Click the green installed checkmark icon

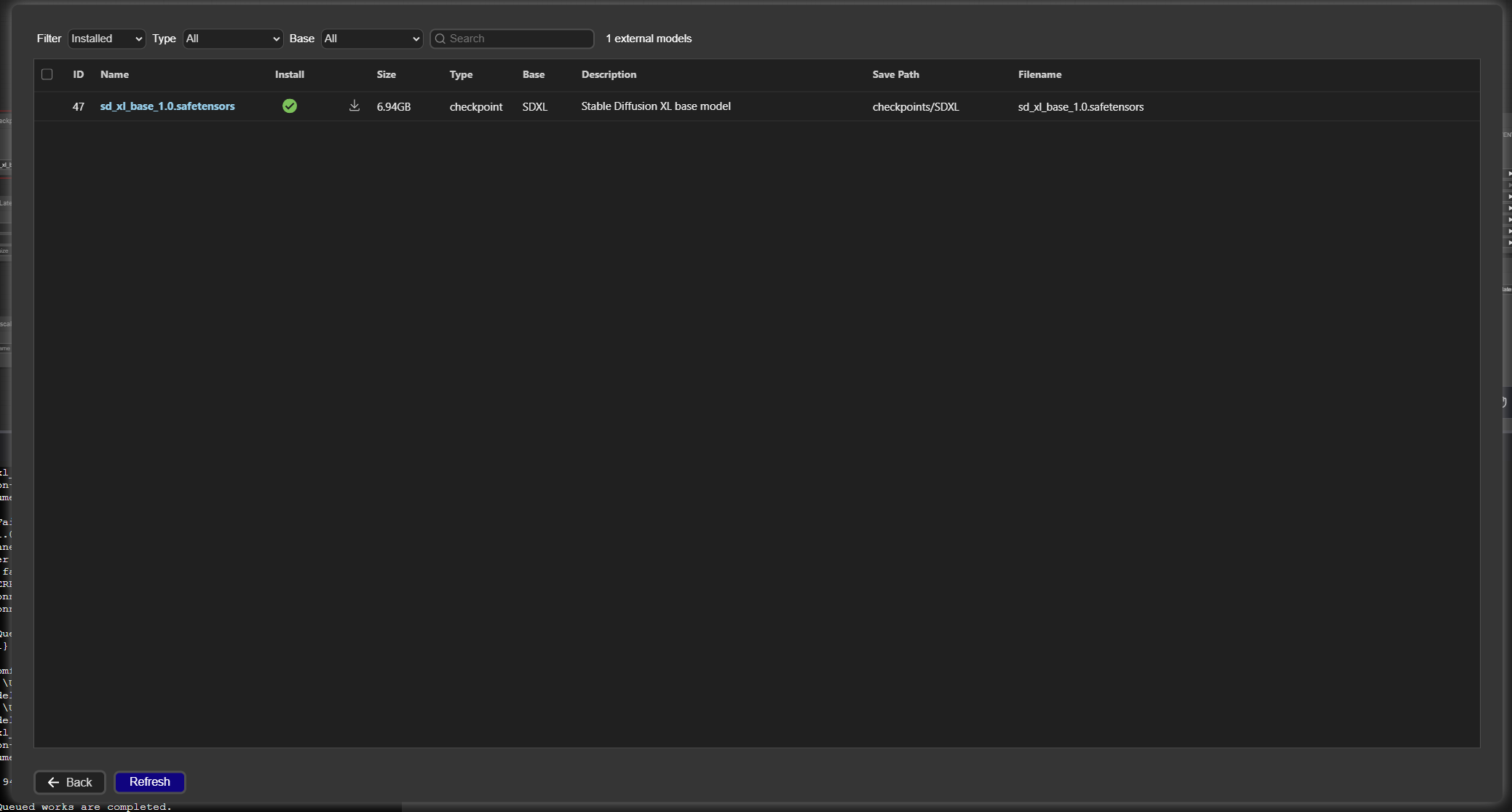290,106
